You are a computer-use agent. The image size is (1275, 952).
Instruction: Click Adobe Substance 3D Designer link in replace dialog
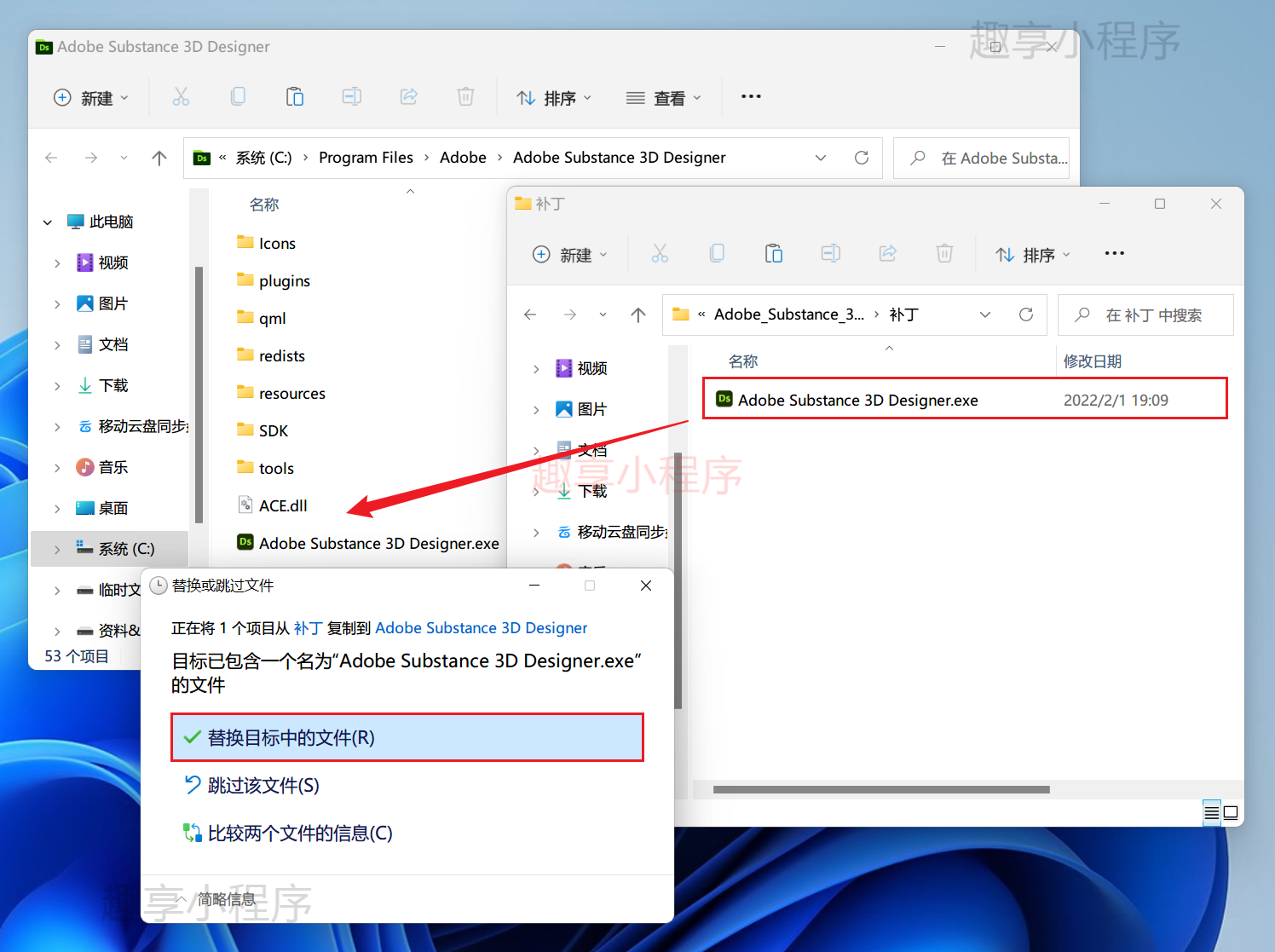pyautogui.click(x=481, y=628)
